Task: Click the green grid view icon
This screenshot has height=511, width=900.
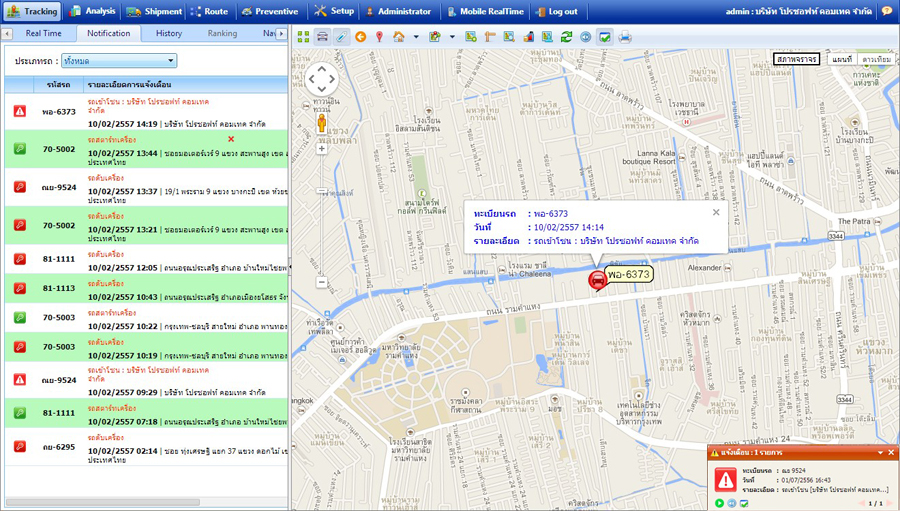Action: click(x=304, y=37)
